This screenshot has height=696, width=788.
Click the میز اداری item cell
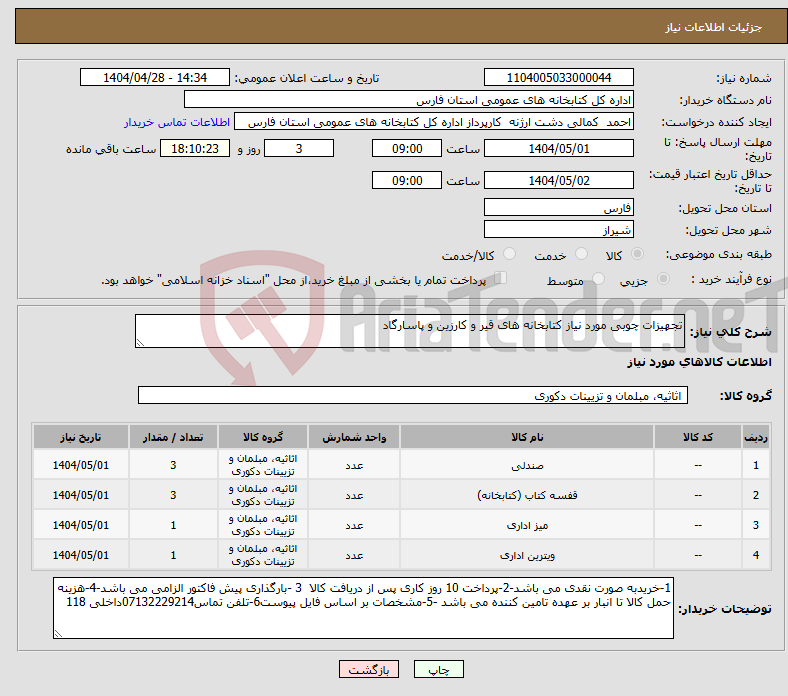click(527, 525)
